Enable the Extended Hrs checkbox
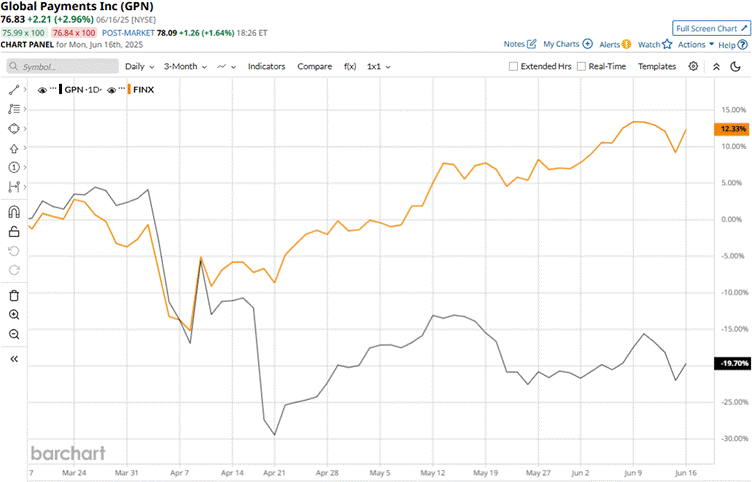The height and width of the screenshot is (482, 752). (513, 66)
